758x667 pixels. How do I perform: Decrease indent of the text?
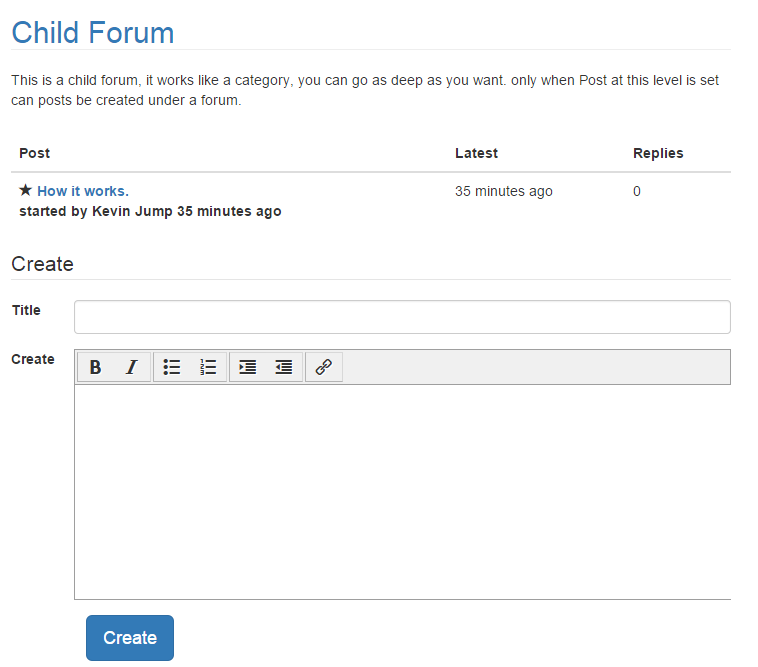tap(284, 367)
